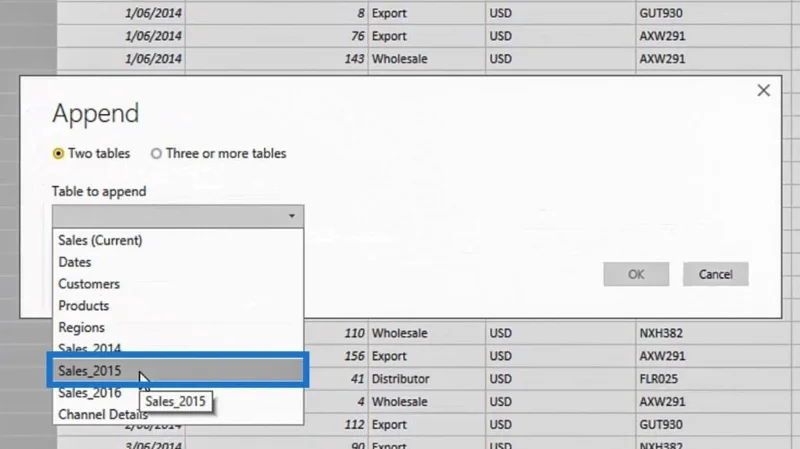
Task: Select cell with value 76
Action: pos(276,36)
